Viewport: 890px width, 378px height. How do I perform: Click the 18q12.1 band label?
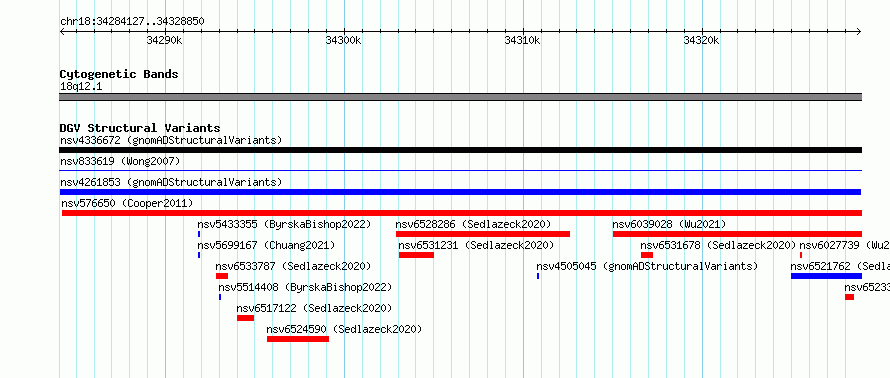[x=81, y=87]
